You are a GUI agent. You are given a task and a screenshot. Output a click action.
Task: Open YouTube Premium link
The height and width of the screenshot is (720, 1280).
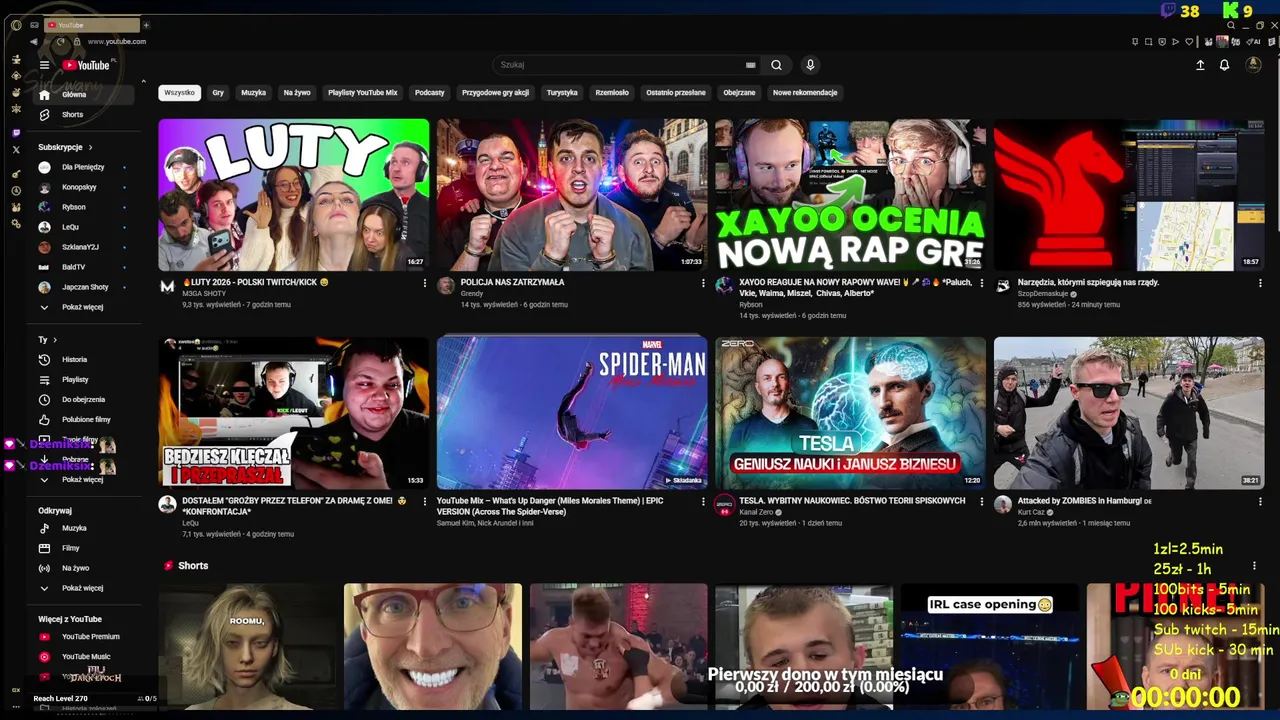point(84,637)
